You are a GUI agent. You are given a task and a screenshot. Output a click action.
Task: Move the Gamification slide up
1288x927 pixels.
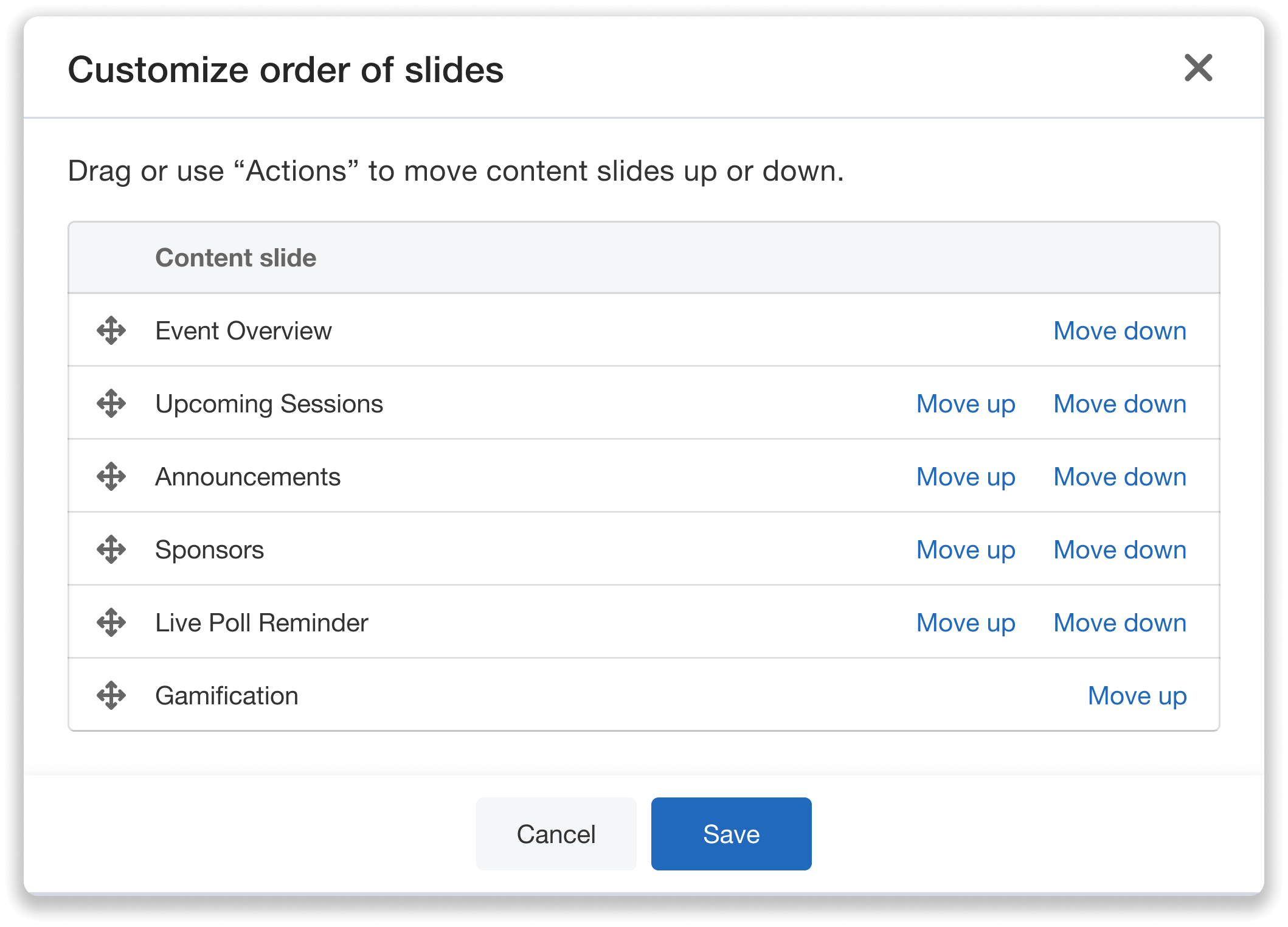[1138, 695]
